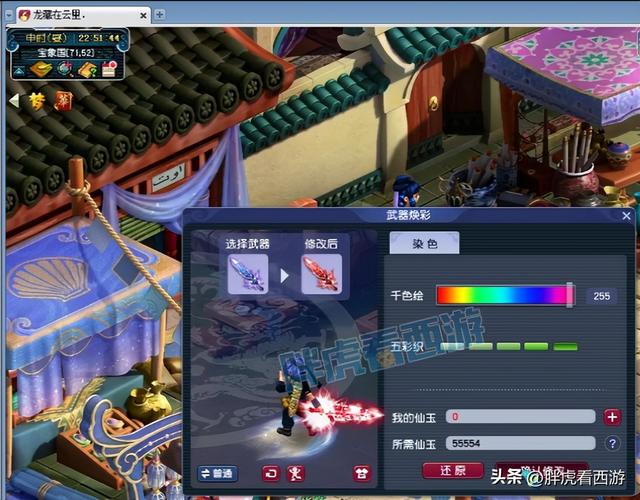Open the tab list dropdown arrow at far left
The image size is (640, 500).
[x=9, y=16]
